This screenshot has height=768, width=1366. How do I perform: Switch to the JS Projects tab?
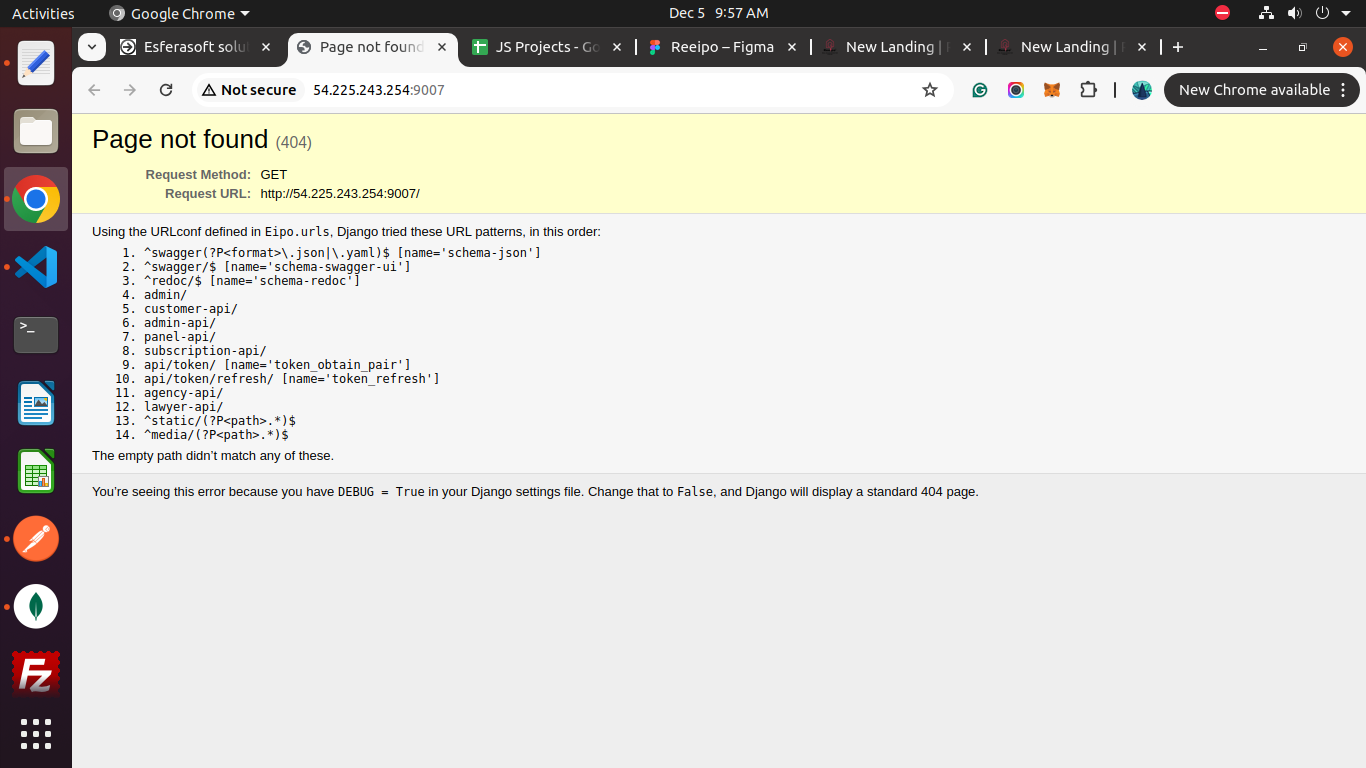[x=546, y=47]
